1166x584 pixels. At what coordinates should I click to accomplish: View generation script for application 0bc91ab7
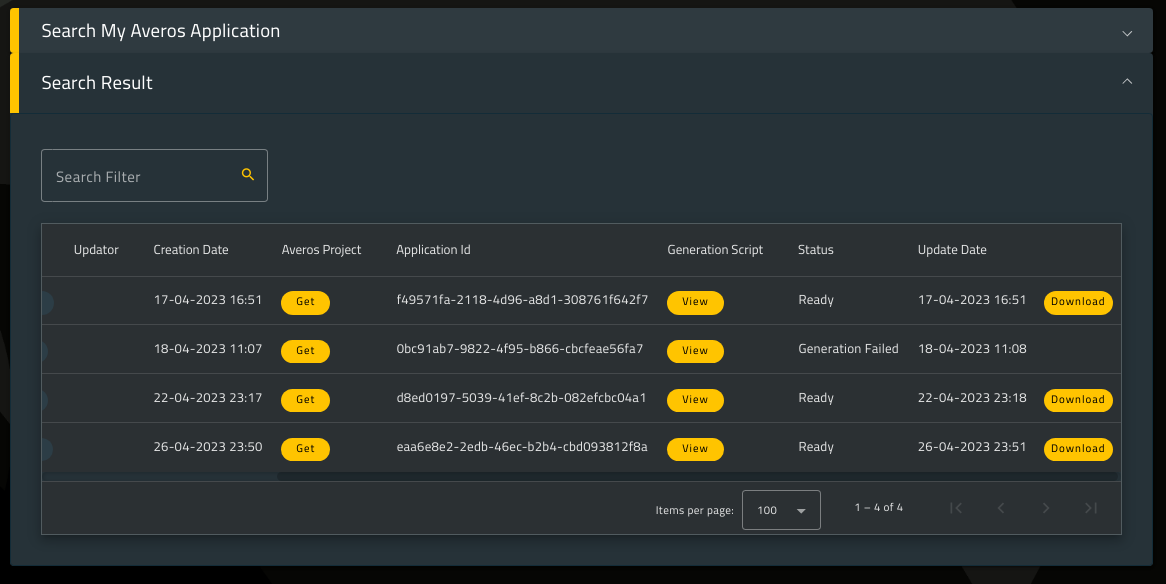tap(695, 351)
